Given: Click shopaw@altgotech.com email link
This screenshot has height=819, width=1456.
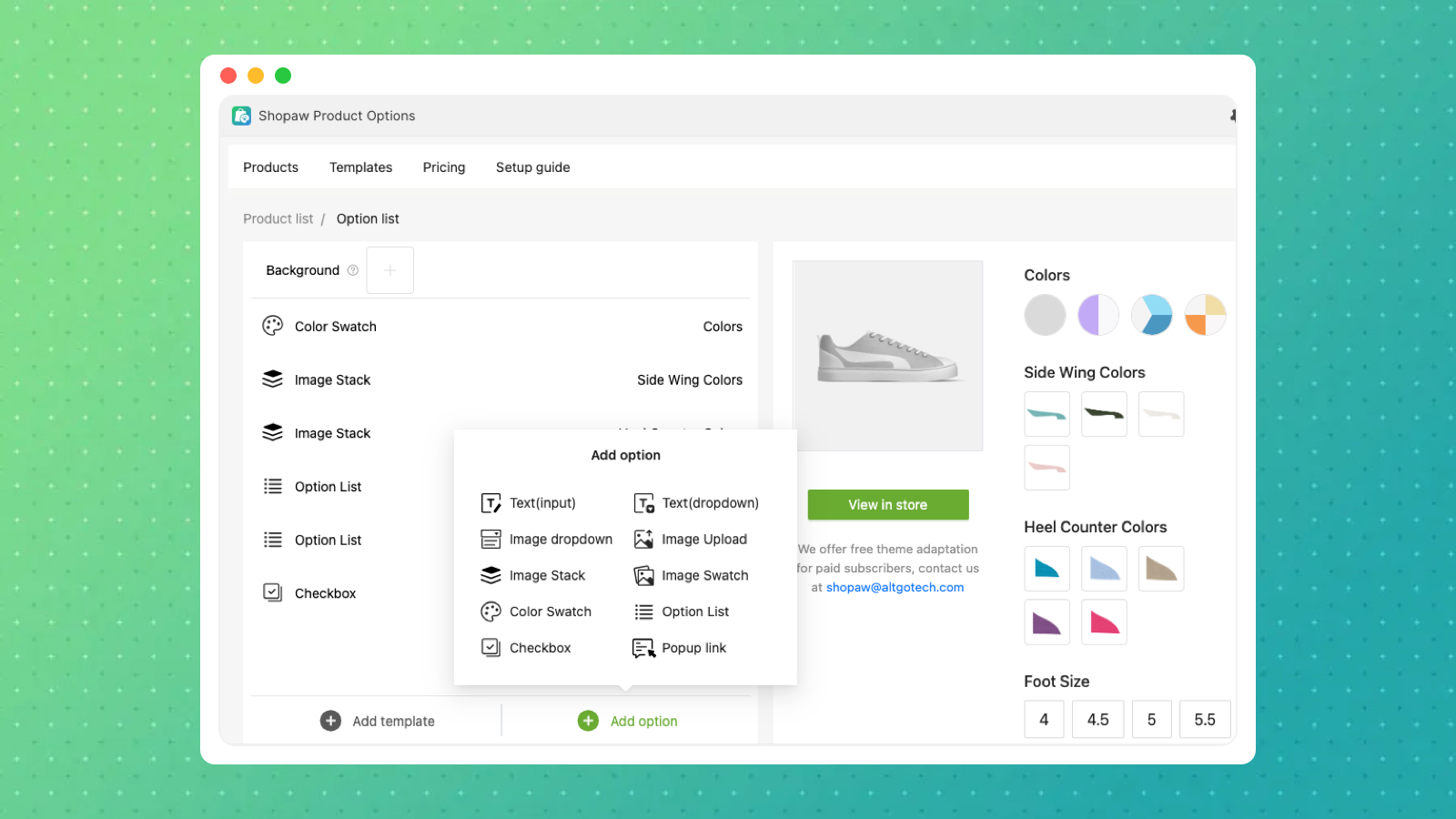Looking at the screenshot, I should pyautogui.click(x=895, y=588).
